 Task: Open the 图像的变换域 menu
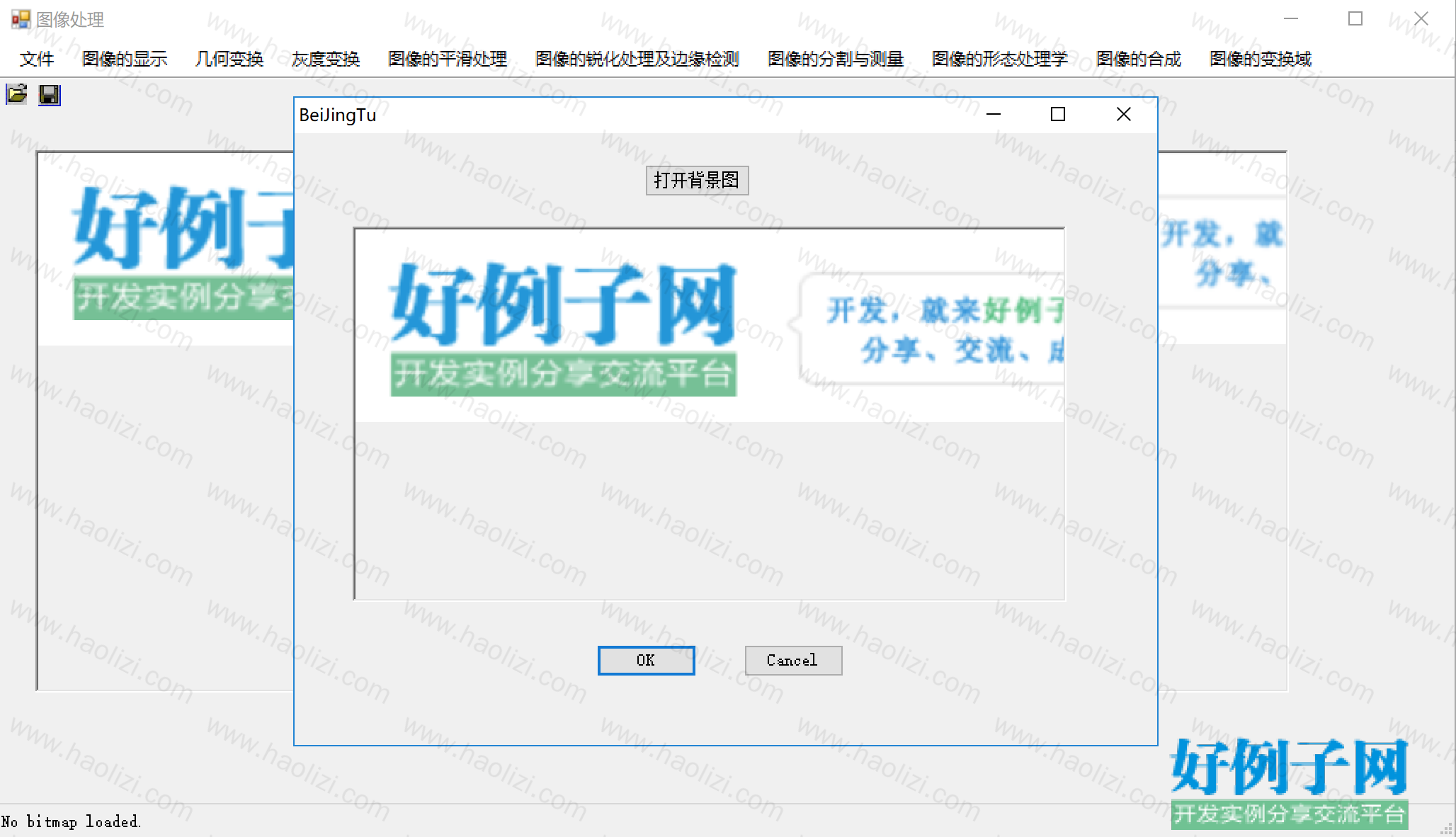coord(1261,59)
